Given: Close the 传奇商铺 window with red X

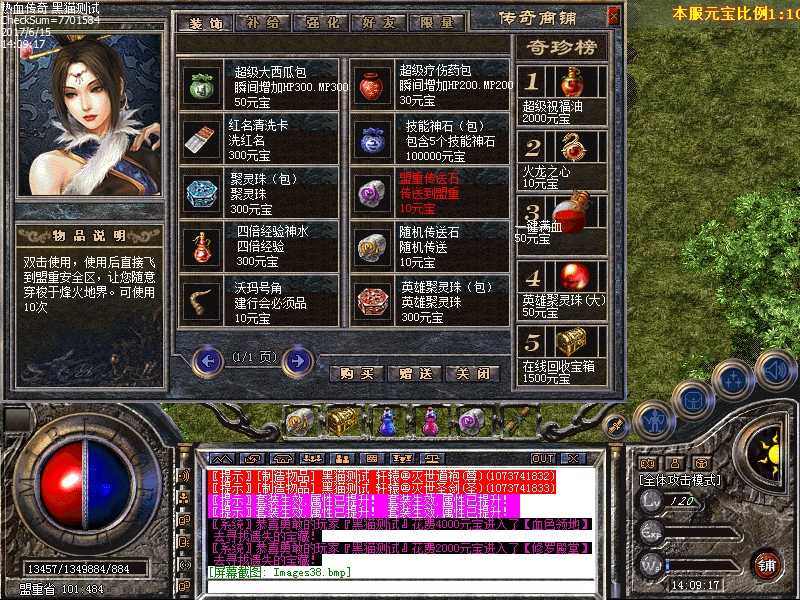Looking at the screenshot, I should click(x=614, y=17).
